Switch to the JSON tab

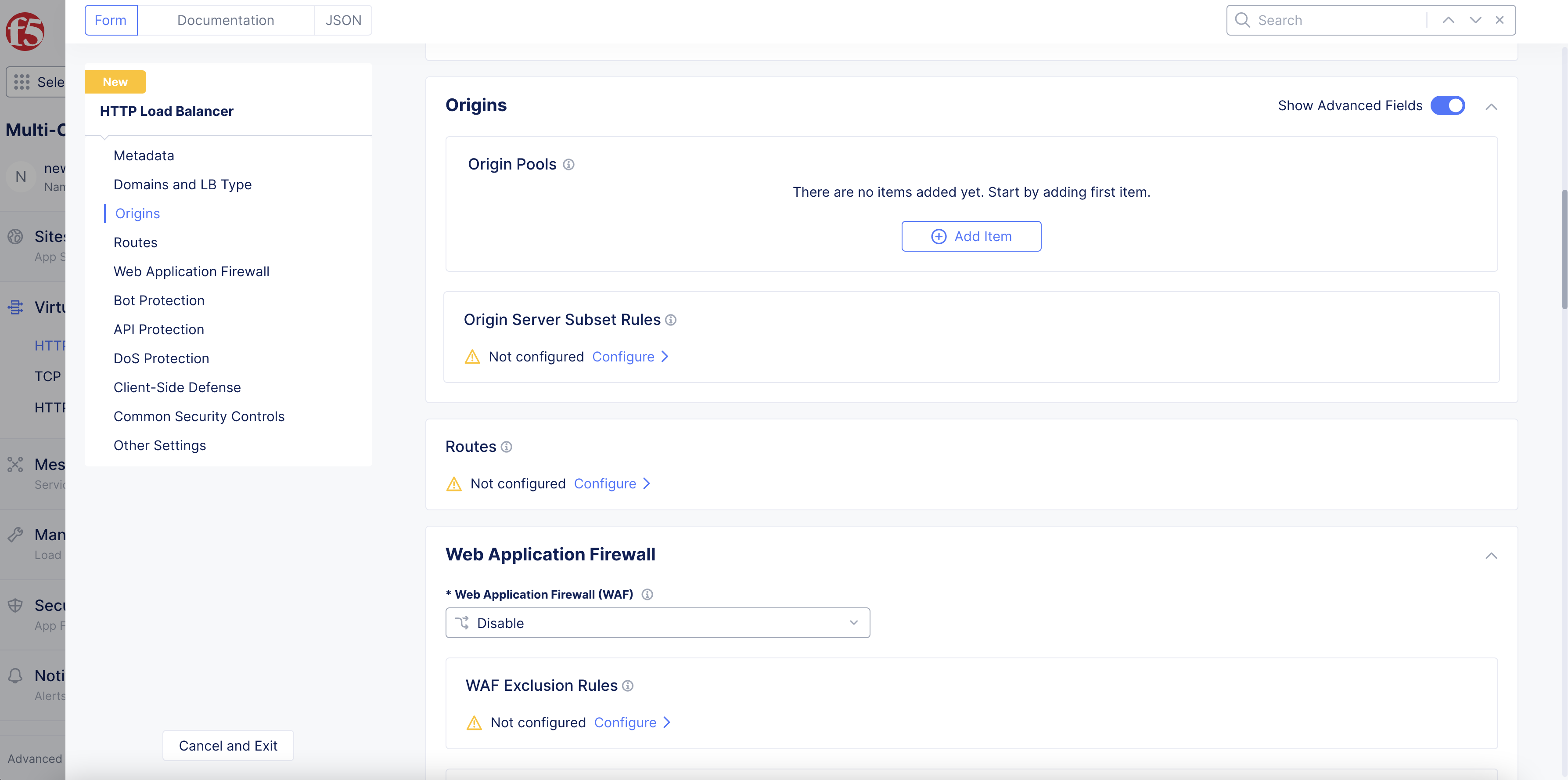(x=343, y=20)
